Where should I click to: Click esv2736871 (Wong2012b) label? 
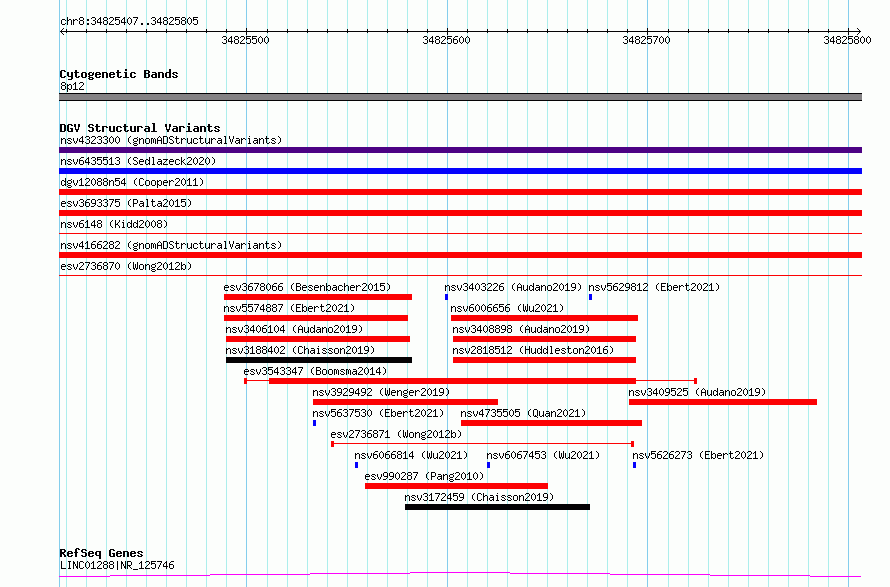396,434
